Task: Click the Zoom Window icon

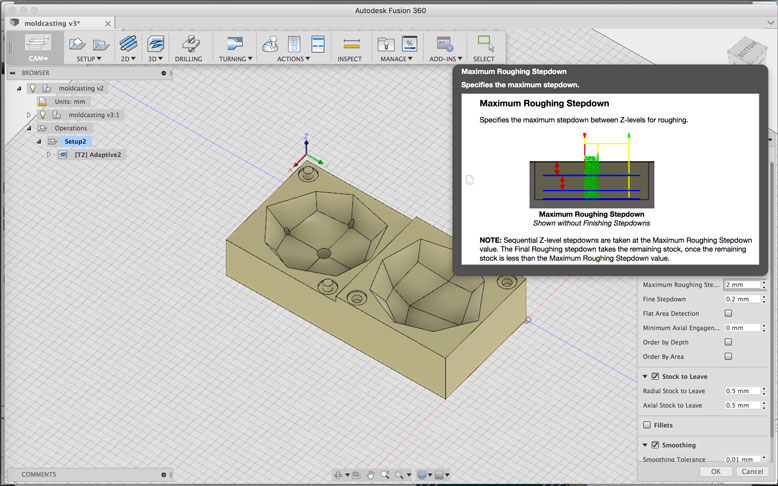Action: (399, 475)
